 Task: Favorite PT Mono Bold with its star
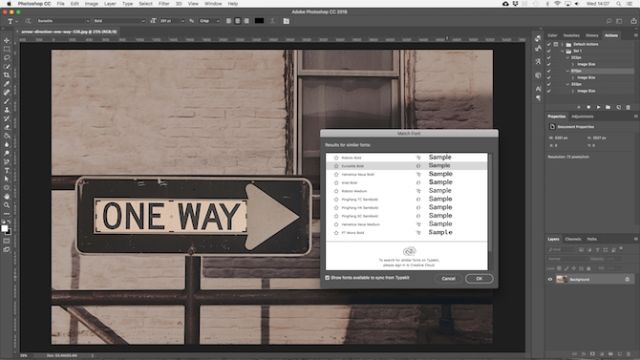tap(336, 233)
